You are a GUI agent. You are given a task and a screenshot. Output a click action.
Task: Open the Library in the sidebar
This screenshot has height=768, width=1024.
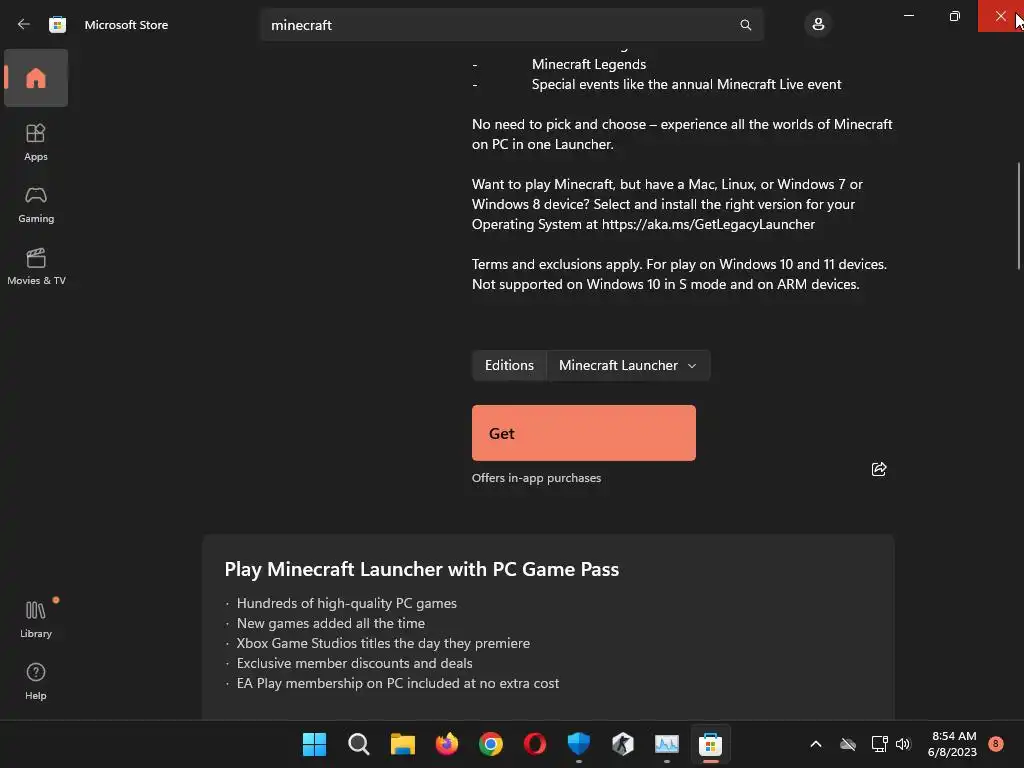click(36, 619)
